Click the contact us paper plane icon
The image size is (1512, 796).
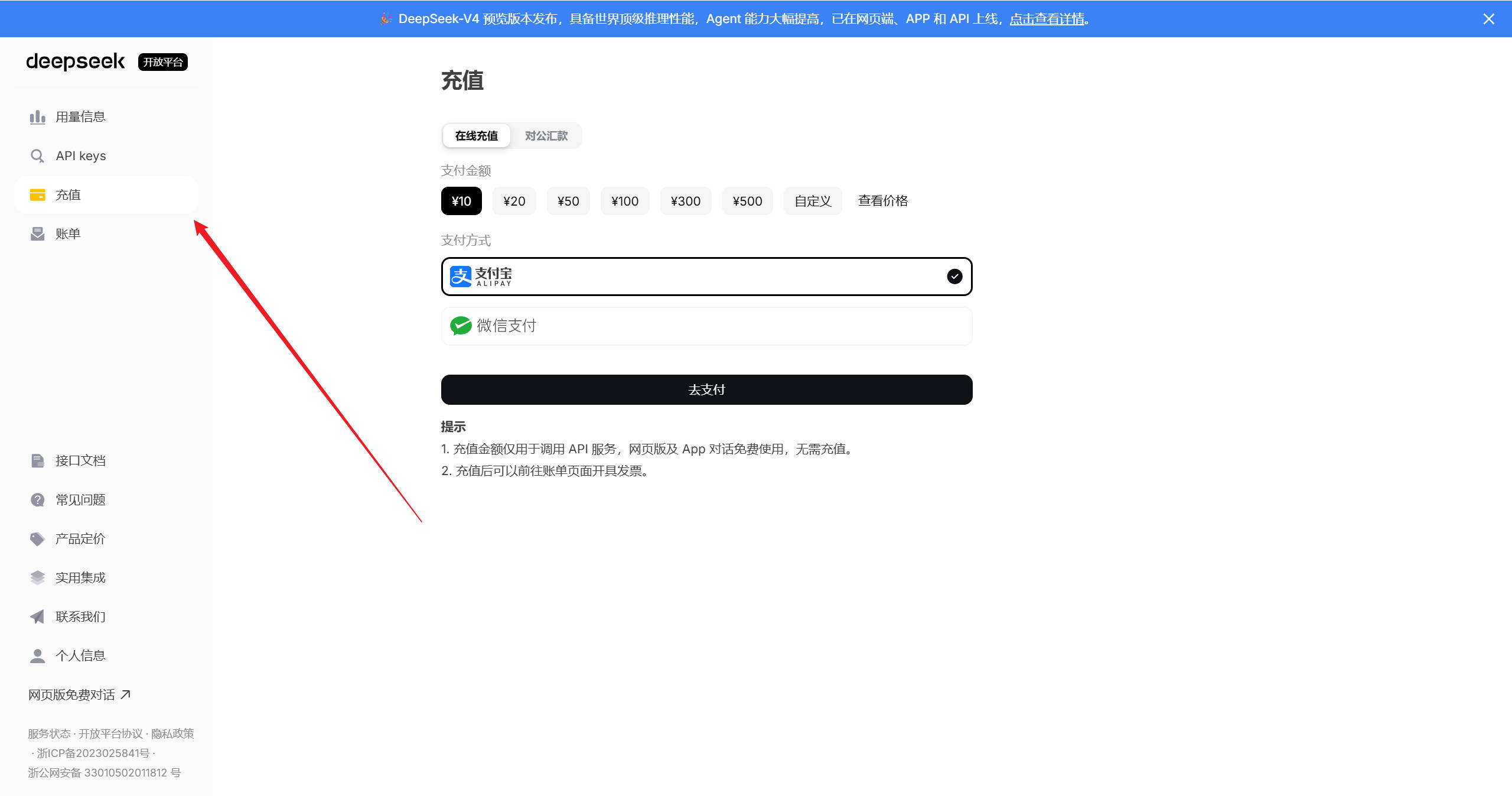click(x=37, y=617)
